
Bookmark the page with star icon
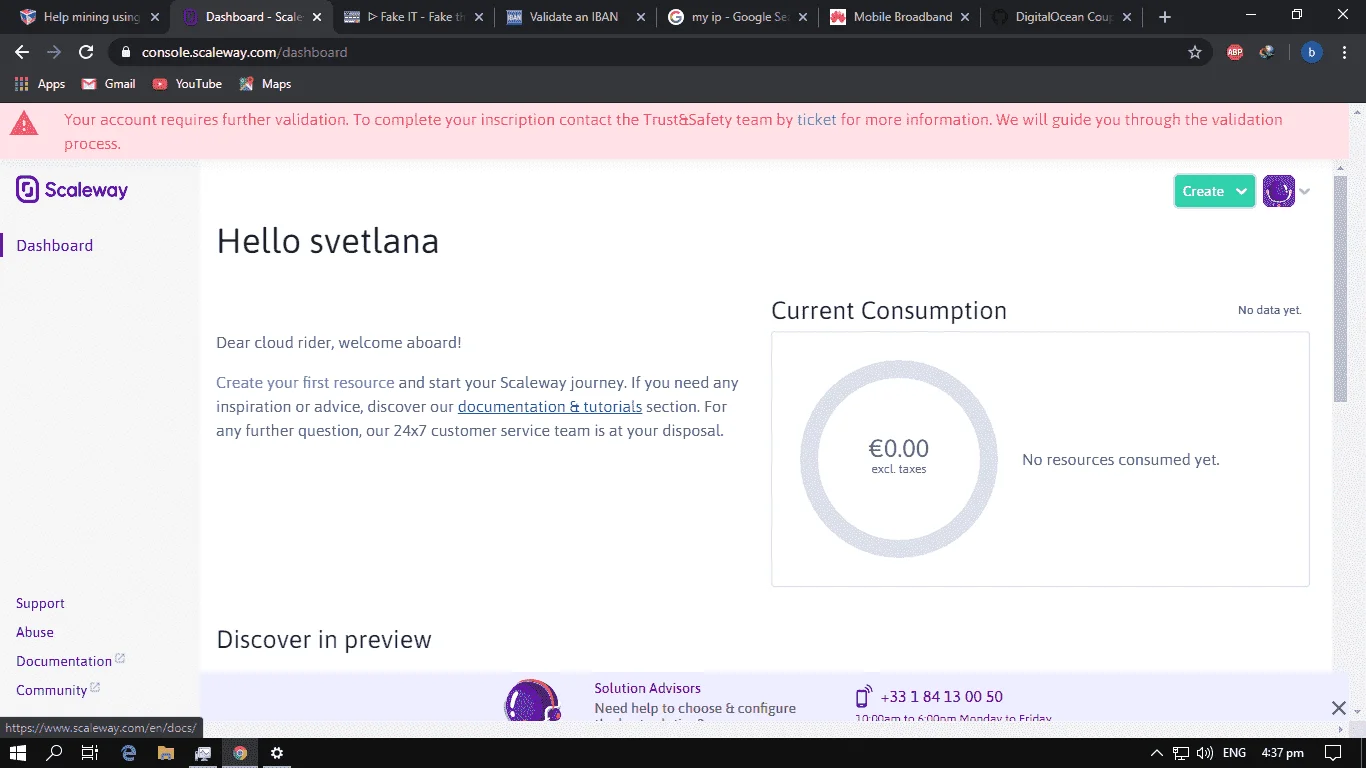[x=1195, y=52]
